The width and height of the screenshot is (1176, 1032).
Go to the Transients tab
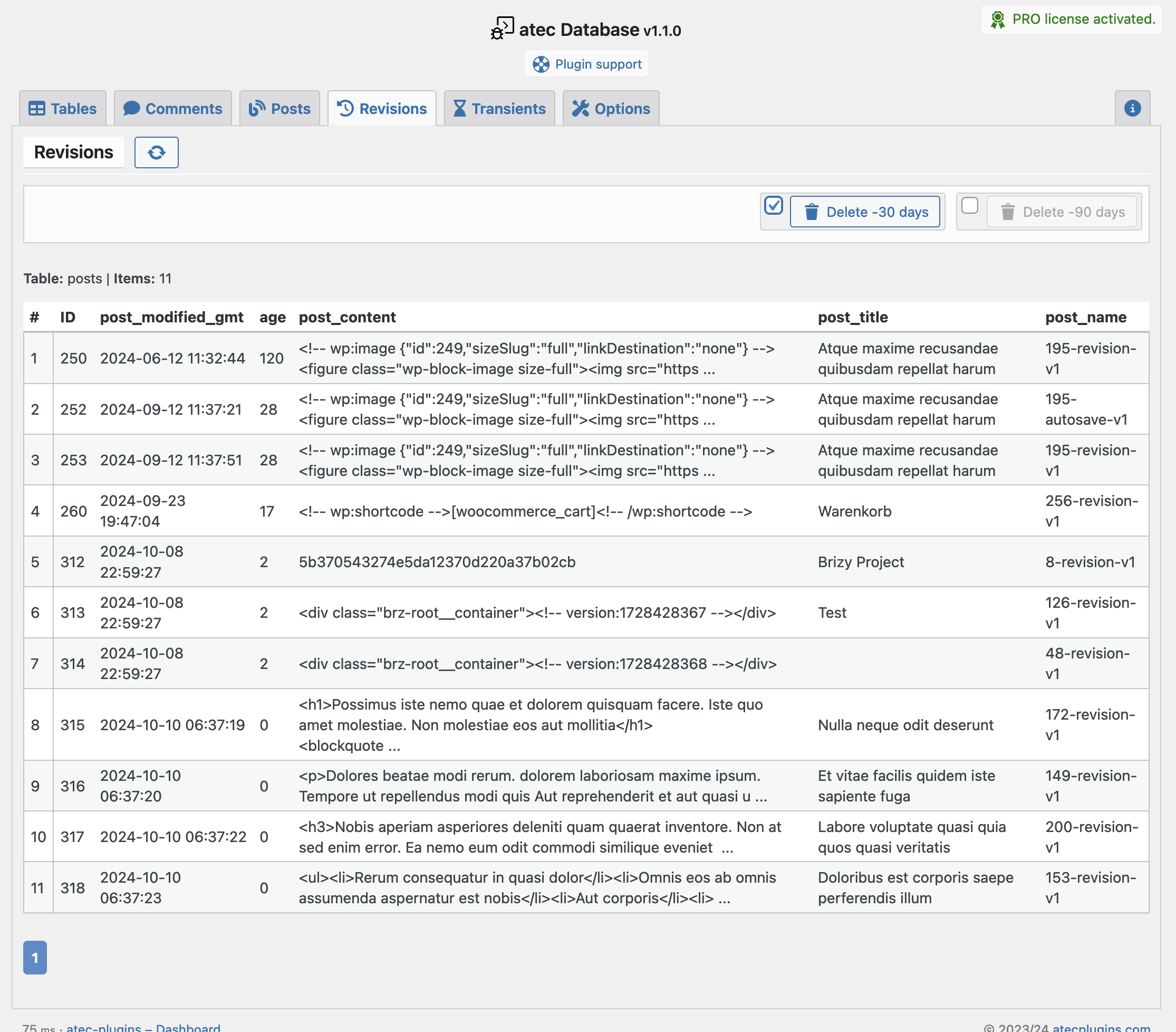point(499,108)
